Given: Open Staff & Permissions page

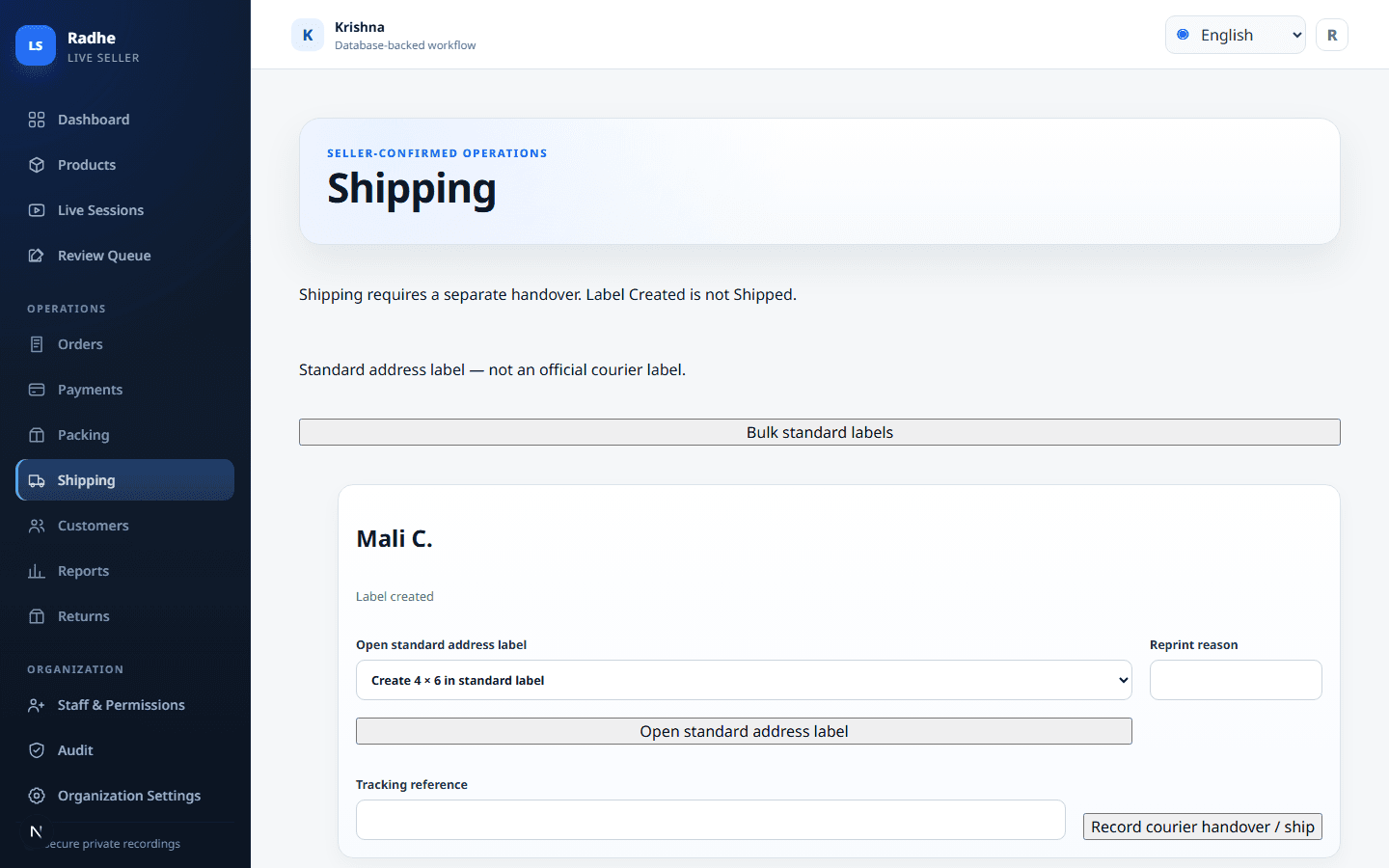Looking at the screenshot, I should coord(124,705).
